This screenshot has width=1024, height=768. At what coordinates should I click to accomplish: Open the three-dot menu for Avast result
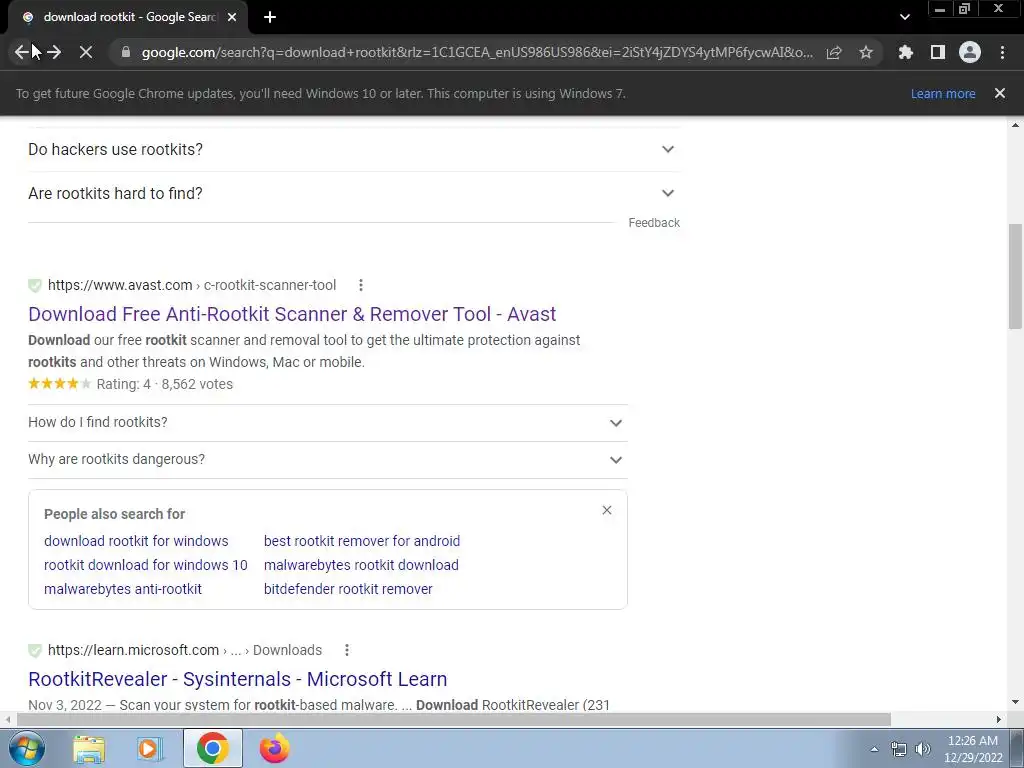360,285
